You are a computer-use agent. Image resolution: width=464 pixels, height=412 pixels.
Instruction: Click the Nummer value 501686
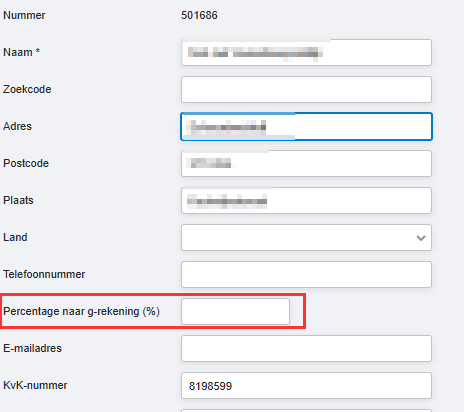click(x=199, y=15)
